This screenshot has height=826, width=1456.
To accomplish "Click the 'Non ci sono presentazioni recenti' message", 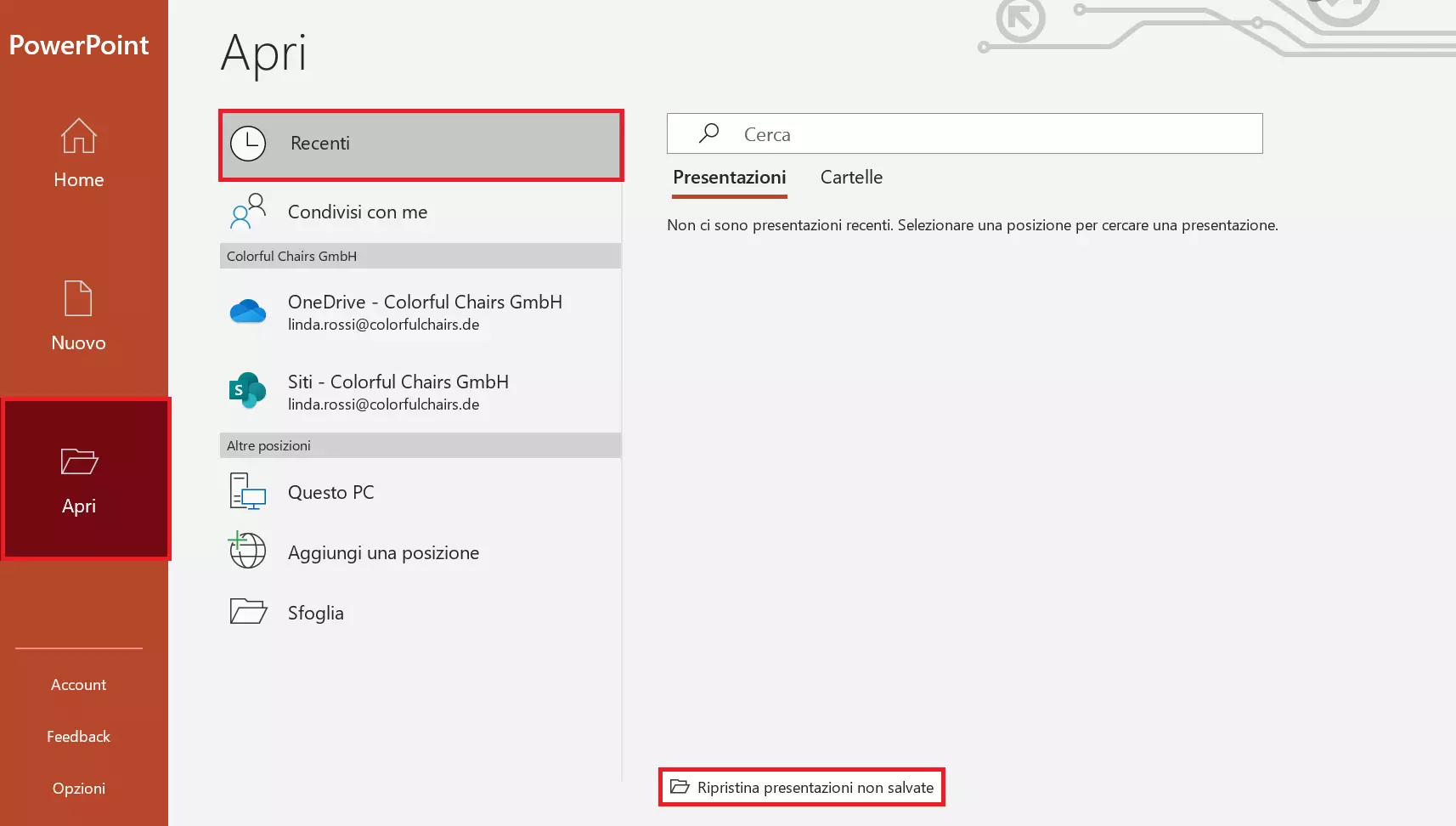I will click(973, 225).
